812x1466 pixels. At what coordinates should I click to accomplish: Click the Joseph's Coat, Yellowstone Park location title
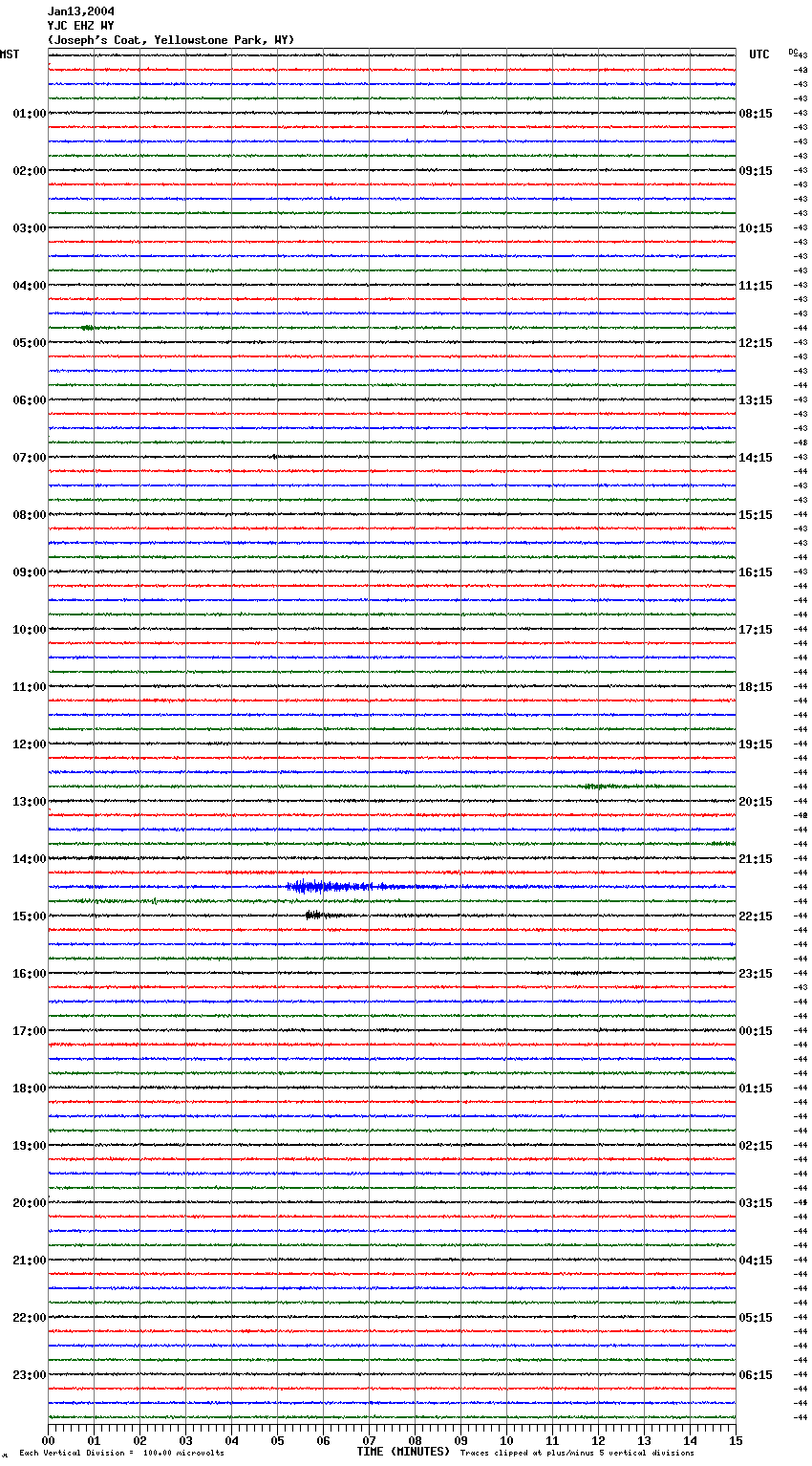click(x=171, y=40)
